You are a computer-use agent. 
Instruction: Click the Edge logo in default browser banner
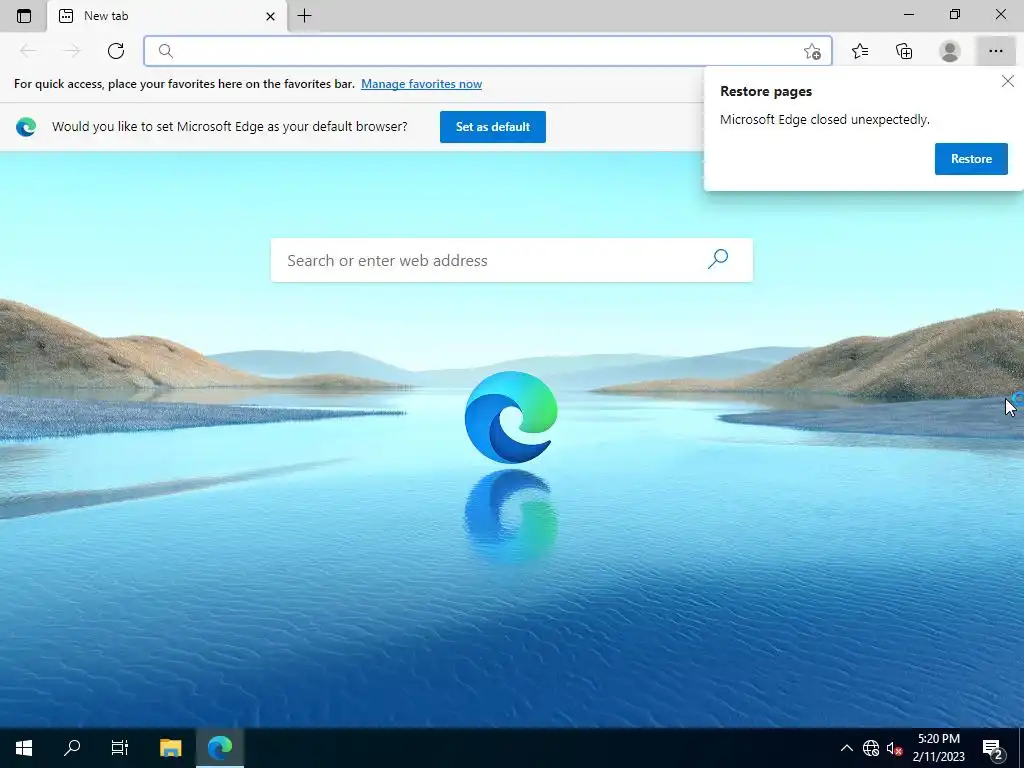coord(26,127)
